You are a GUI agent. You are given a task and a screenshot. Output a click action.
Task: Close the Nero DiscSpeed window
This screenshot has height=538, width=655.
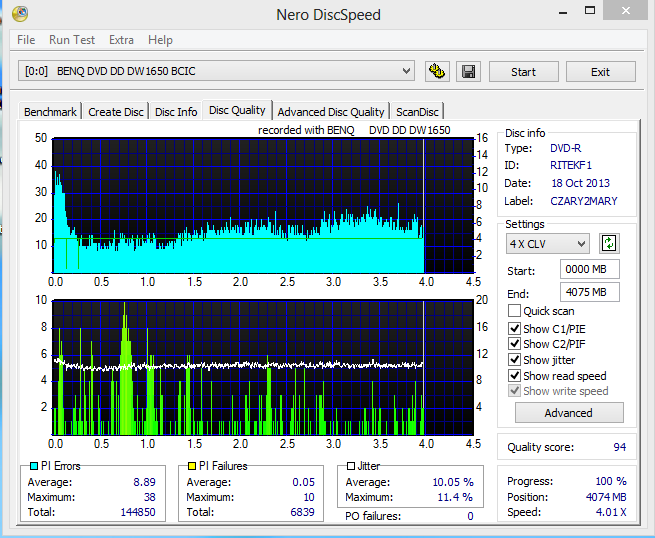click(x=625, y=10)
